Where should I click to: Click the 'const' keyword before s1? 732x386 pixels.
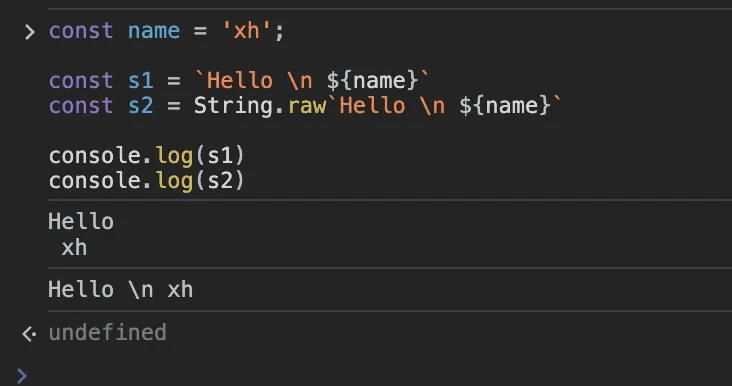pyautogui.click(x=81, y=81)
